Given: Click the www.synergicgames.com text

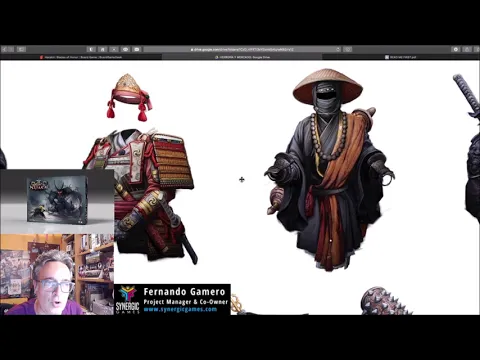Looking at the screenshot, I should point(180,309).
